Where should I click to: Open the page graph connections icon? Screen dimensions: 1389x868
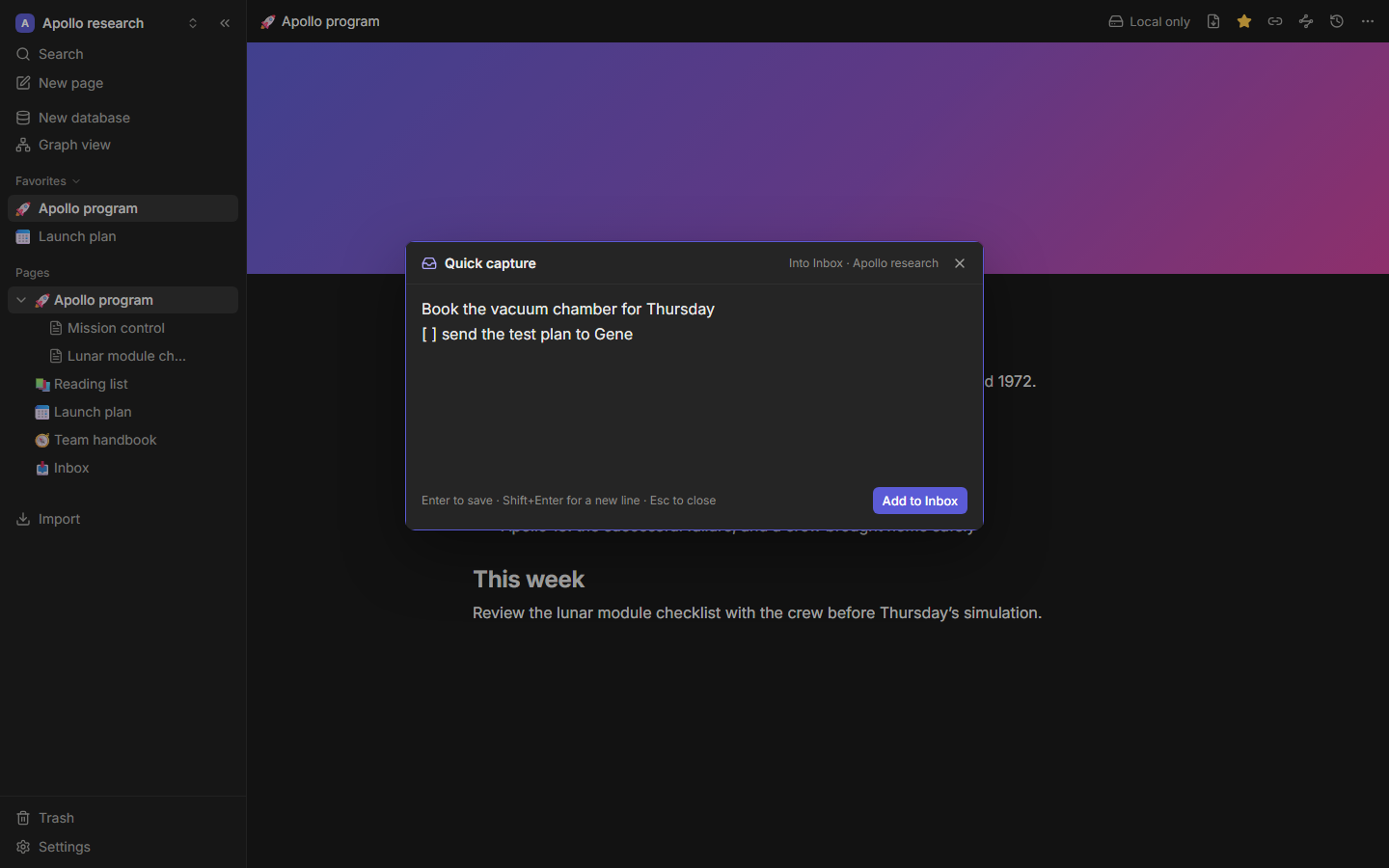[1306, 21]
